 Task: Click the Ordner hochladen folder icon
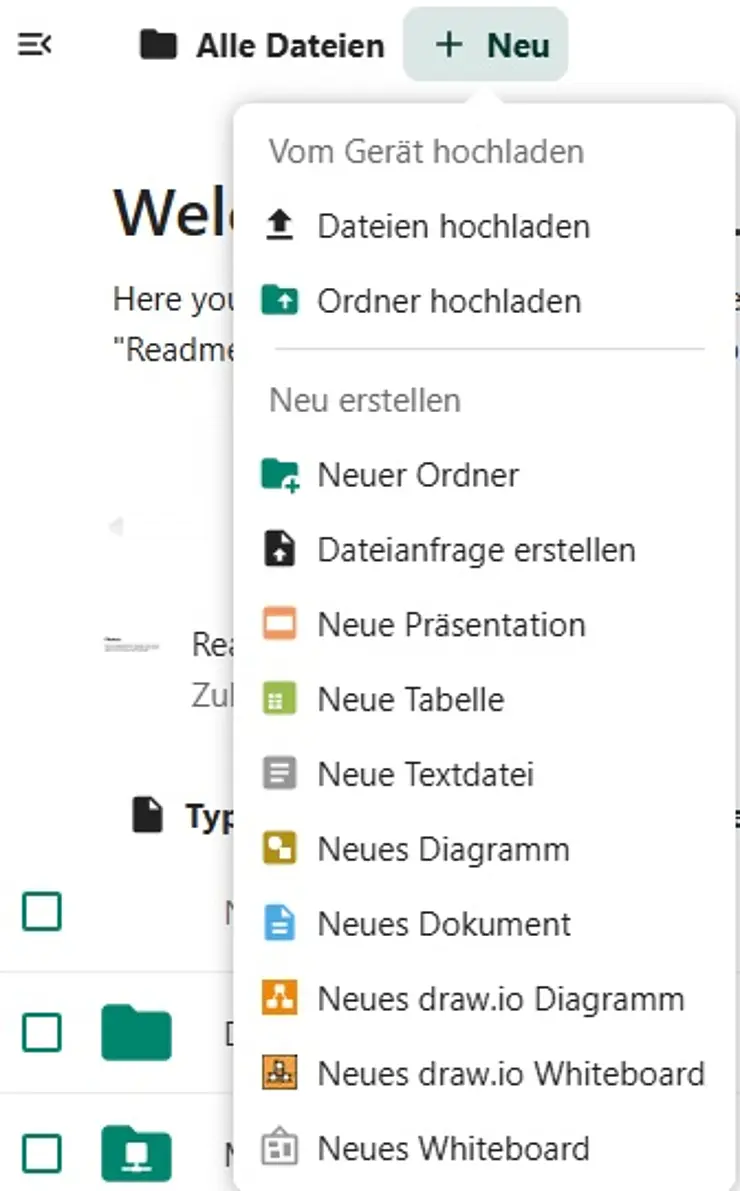(x=280, y=301)
